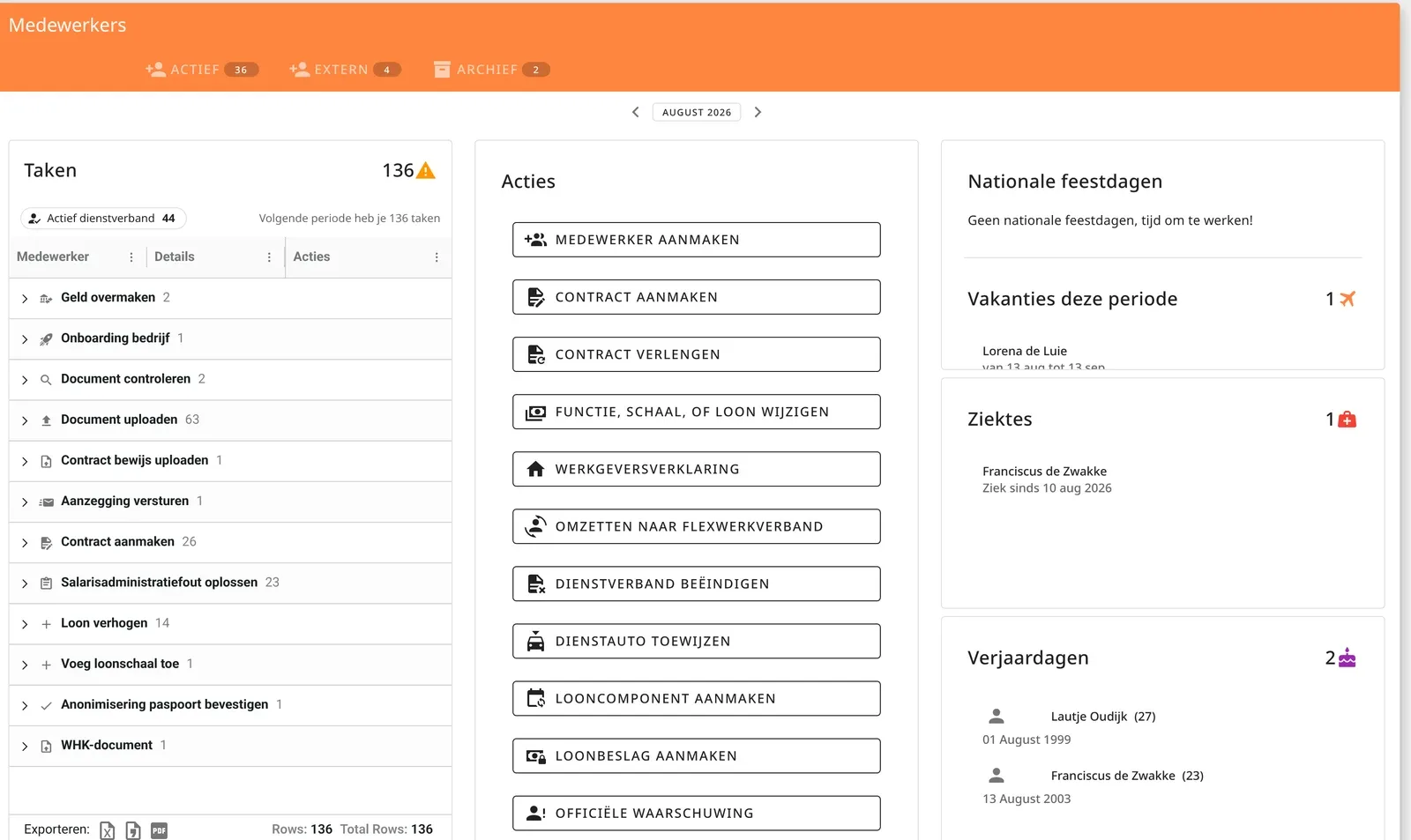This screenshot has width=1411, height=840.
Task: Go to next month arrow
Action: 758,112
